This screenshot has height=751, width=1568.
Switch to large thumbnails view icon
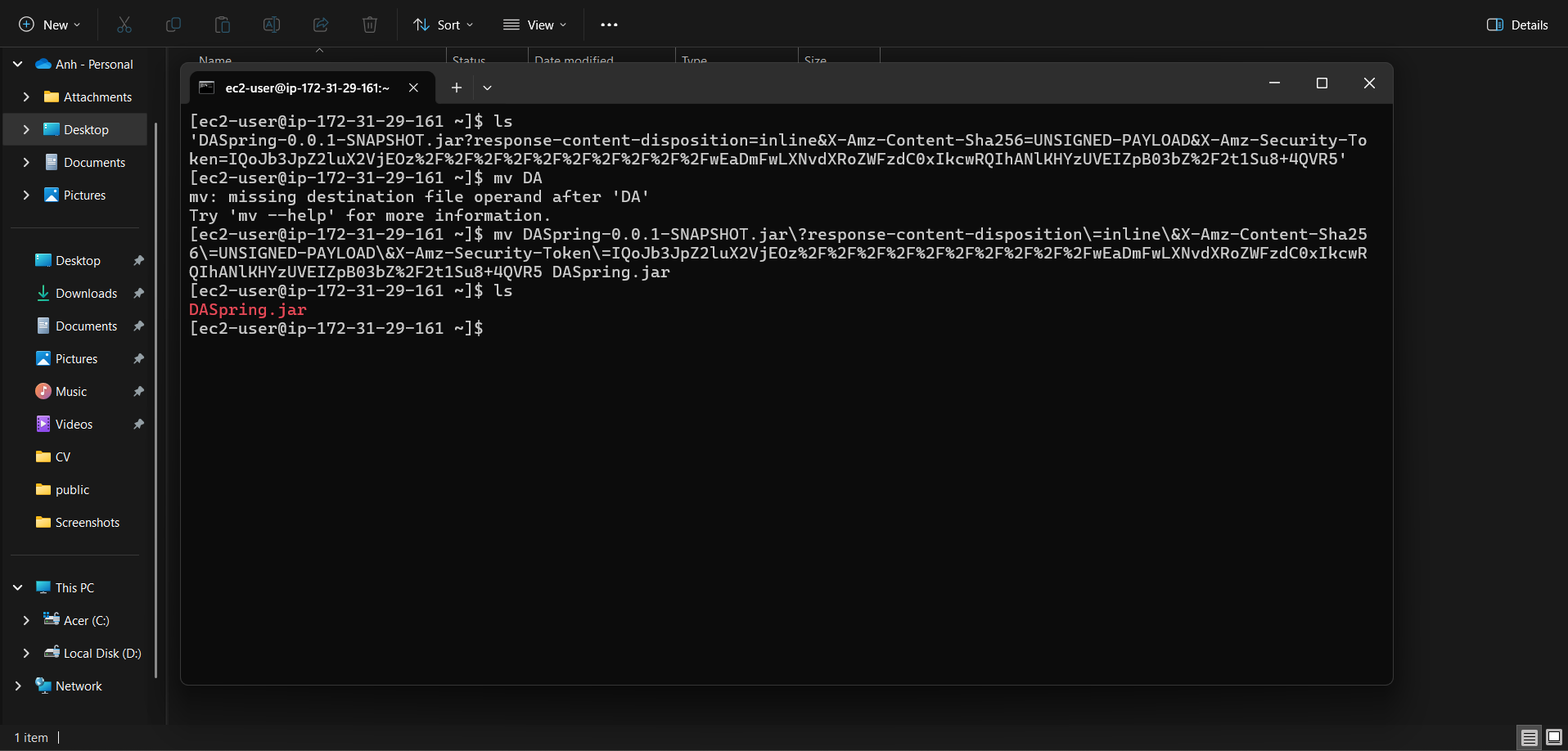[1553, 737]
